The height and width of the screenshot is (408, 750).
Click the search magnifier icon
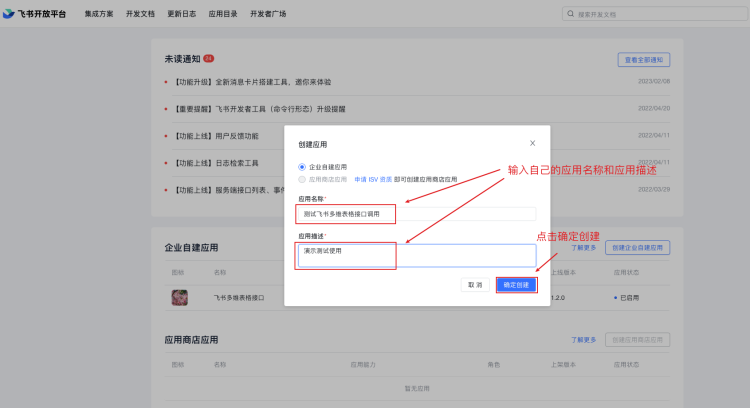point(571,14)
